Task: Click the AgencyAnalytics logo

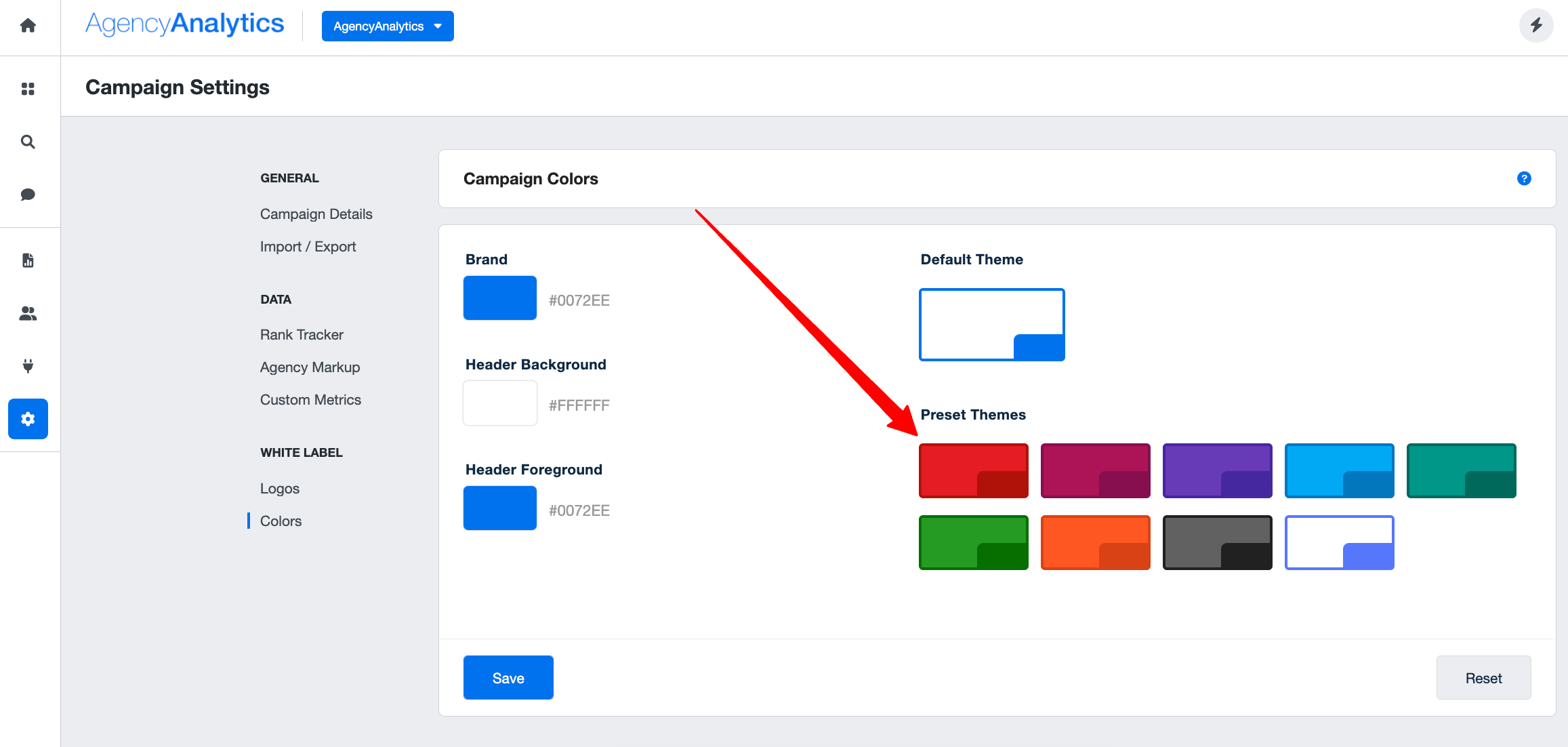Action: click(184, 24)
